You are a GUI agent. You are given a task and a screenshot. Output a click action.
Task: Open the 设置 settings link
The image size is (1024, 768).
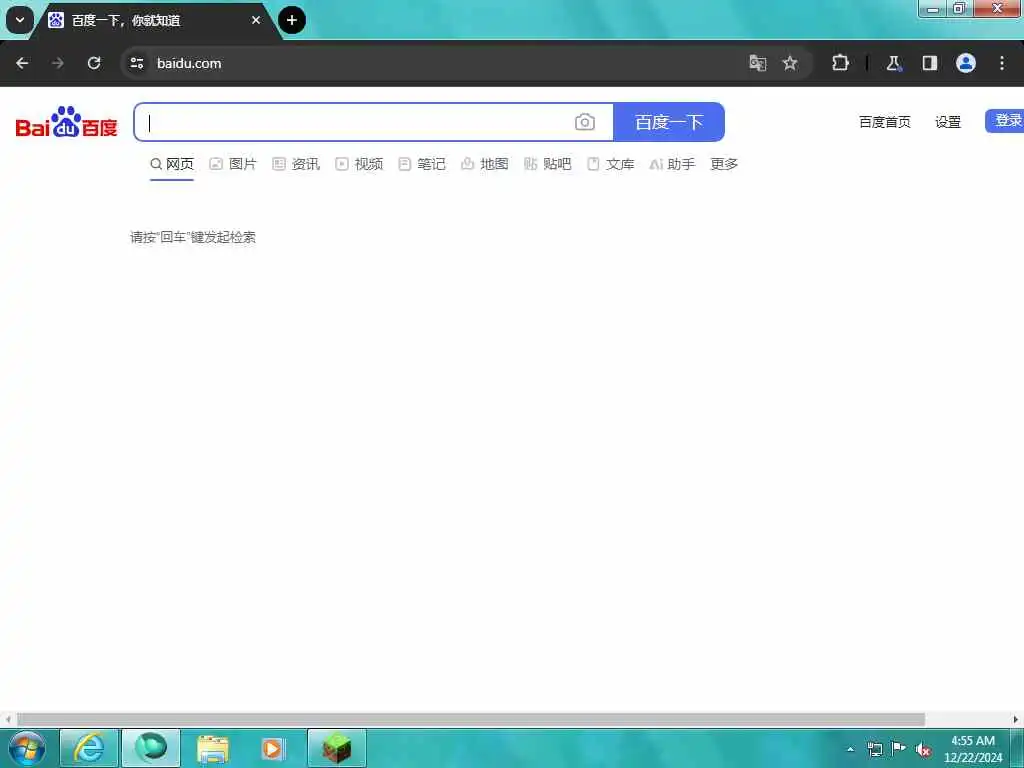948,122
